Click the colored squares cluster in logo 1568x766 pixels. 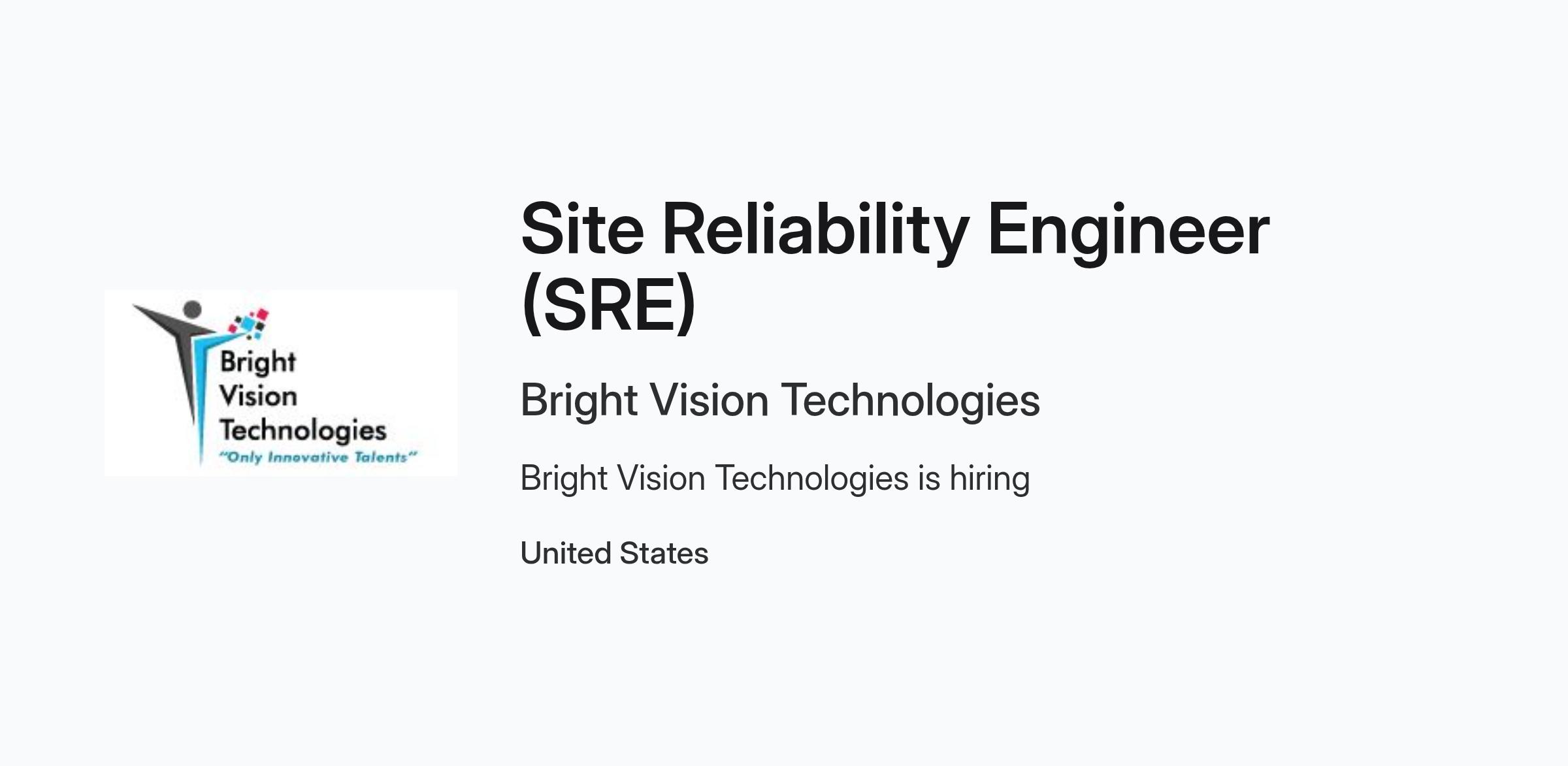coord(248,324)
